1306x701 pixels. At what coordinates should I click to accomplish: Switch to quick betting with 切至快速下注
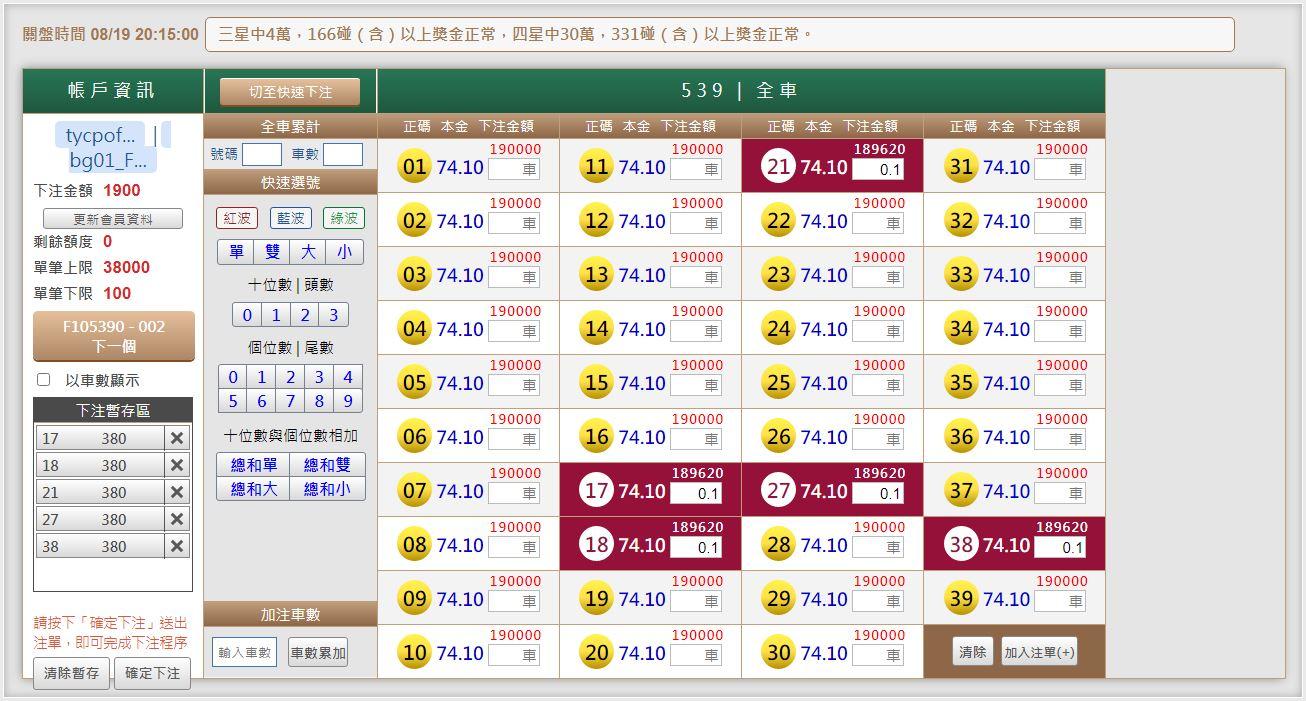290,92
